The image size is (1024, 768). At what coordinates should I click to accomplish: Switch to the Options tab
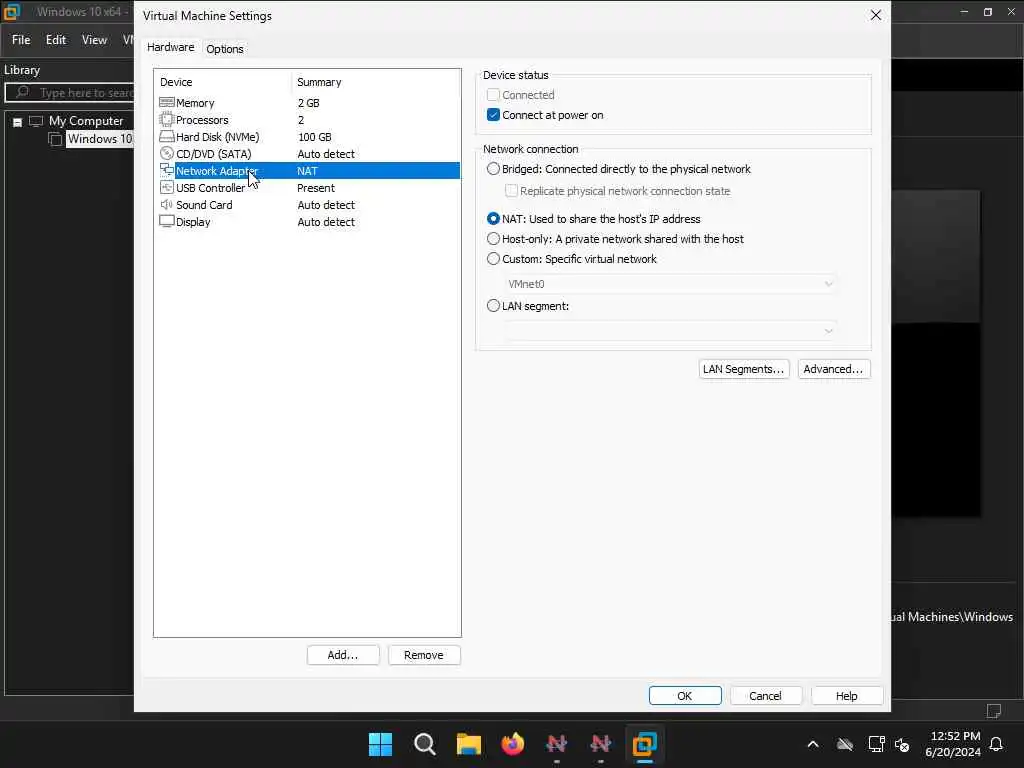point(225,49)
